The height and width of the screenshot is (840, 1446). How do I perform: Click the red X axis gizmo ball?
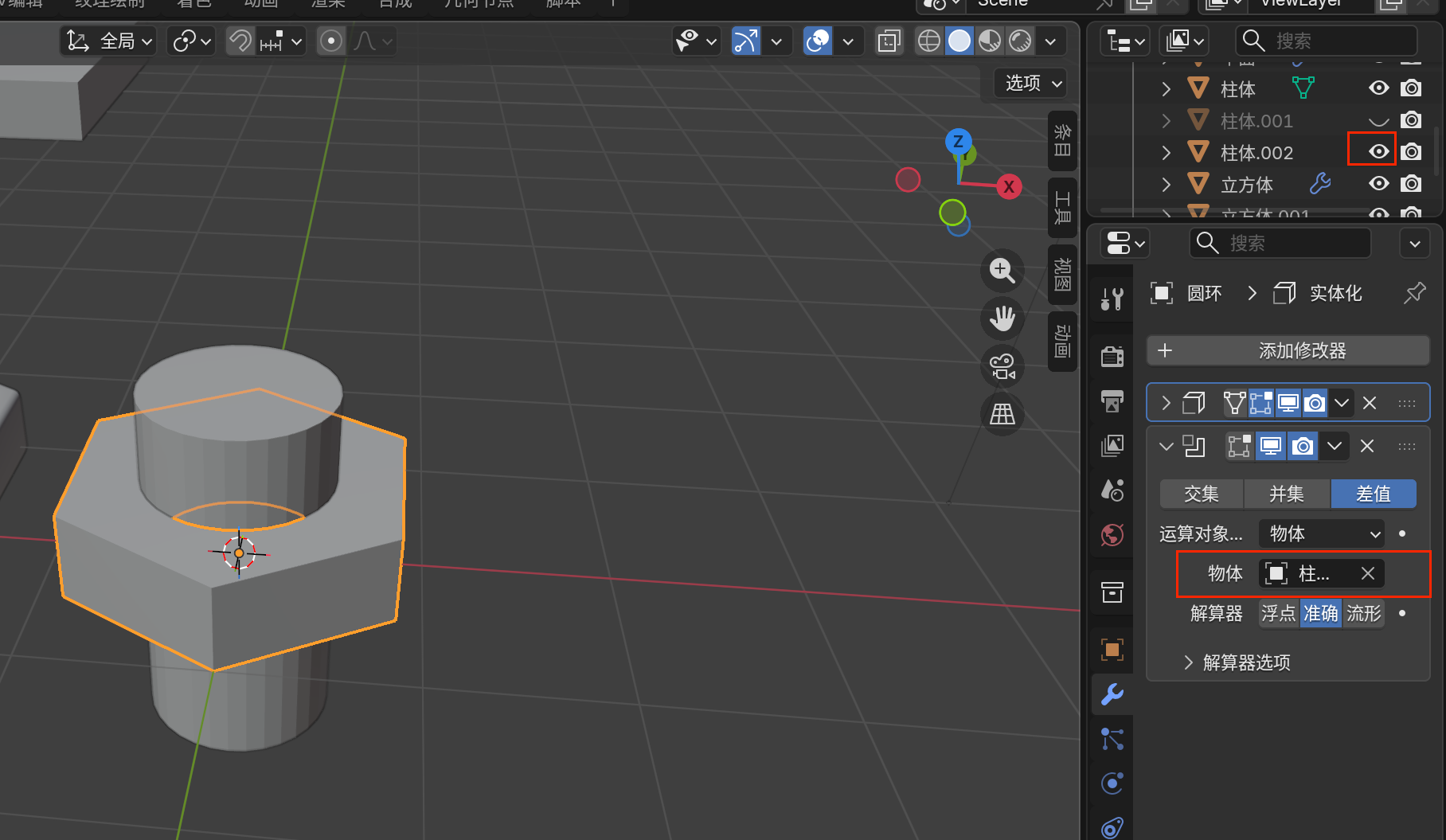click(1009, 187)
